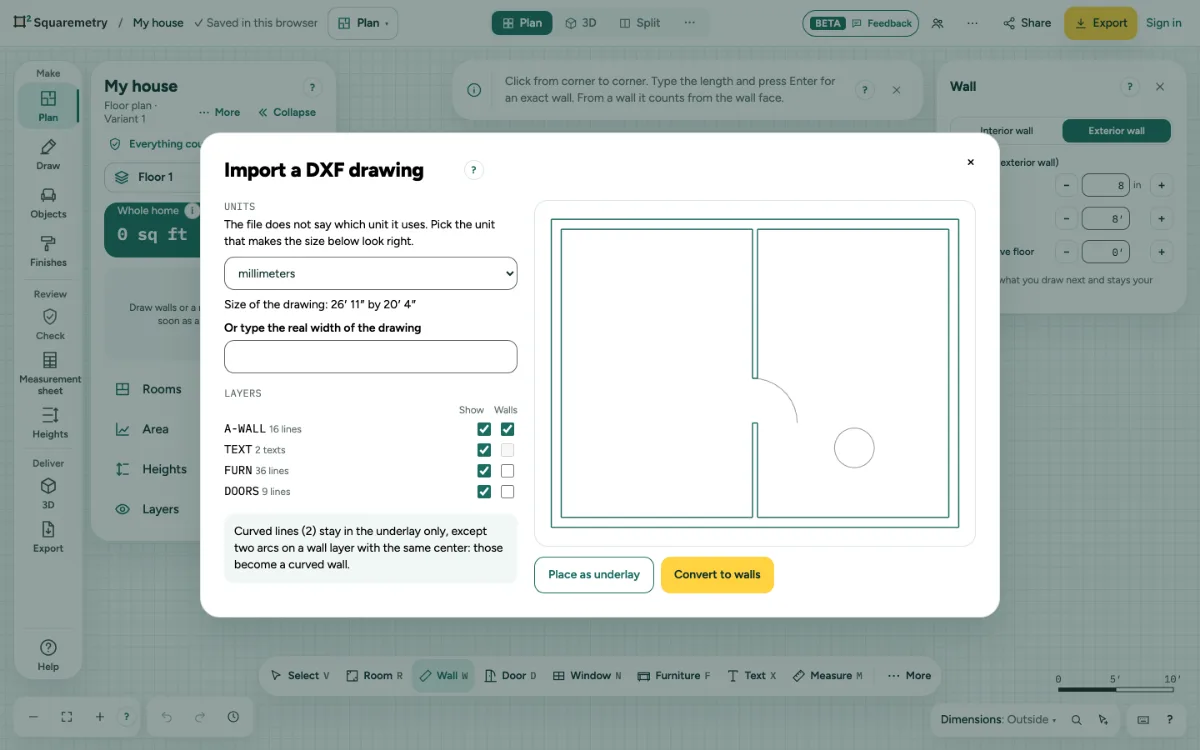Switch to the 3D view tab
This screenshot has height=750, width=1200.
pyautogui.click(x=581, y=23)
